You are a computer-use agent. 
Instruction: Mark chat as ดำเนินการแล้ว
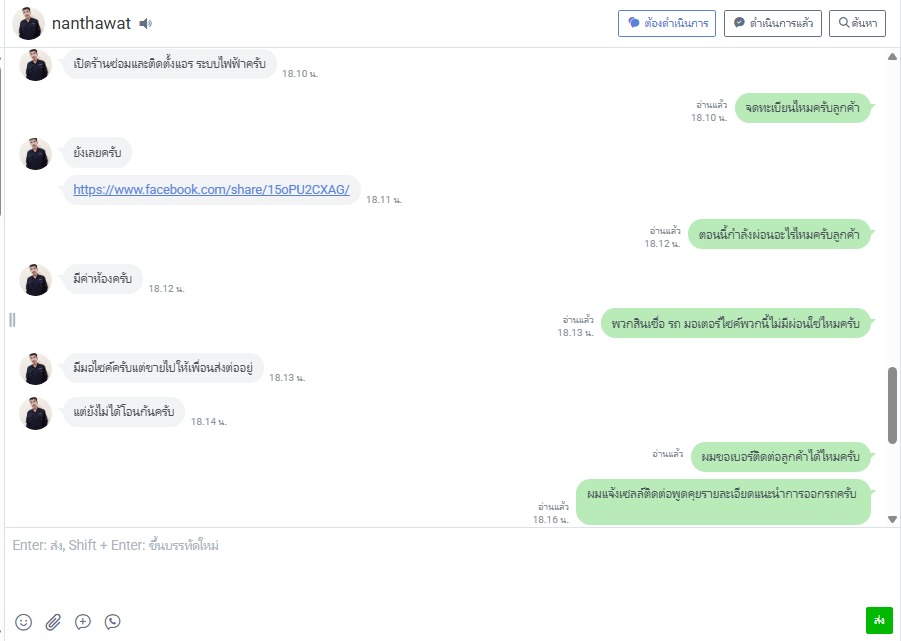click(772, 23)
